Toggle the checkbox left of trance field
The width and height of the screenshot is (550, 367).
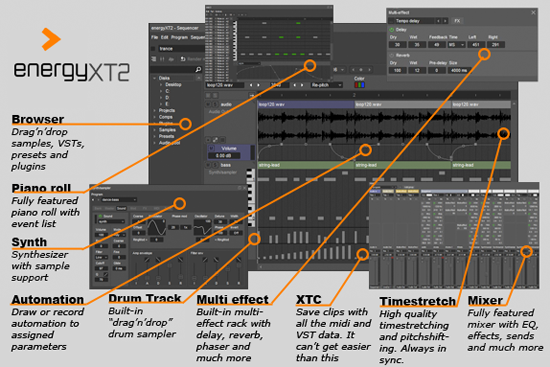153,49
